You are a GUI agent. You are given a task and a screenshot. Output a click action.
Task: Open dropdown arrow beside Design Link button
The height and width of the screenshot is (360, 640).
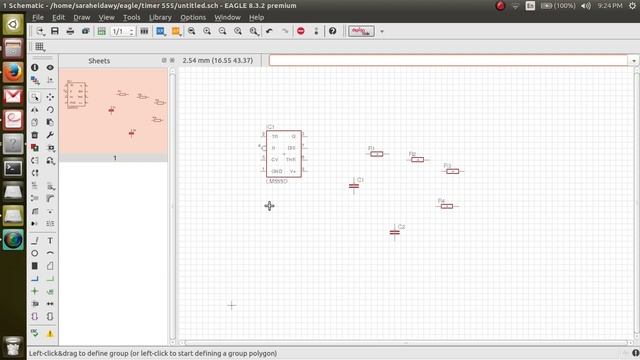(382, 31)
